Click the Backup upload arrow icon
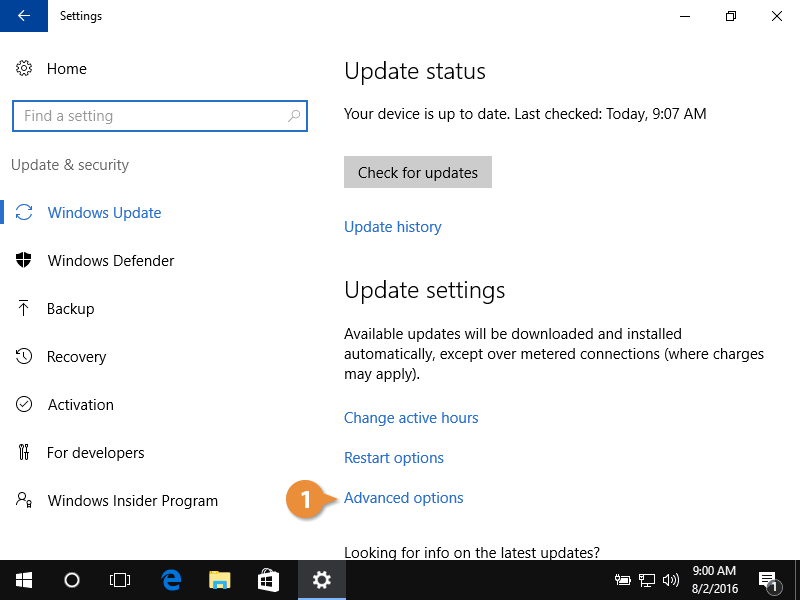800x600 pixels. 24,309
